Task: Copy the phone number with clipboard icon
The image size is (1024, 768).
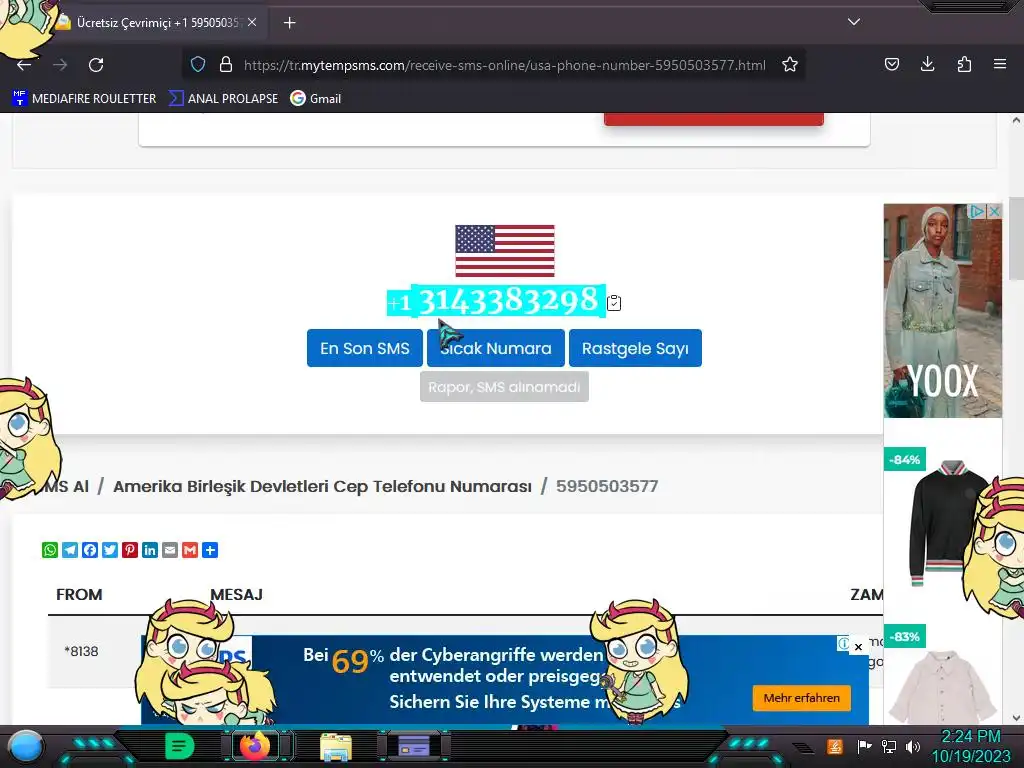Action: point(614,303)
